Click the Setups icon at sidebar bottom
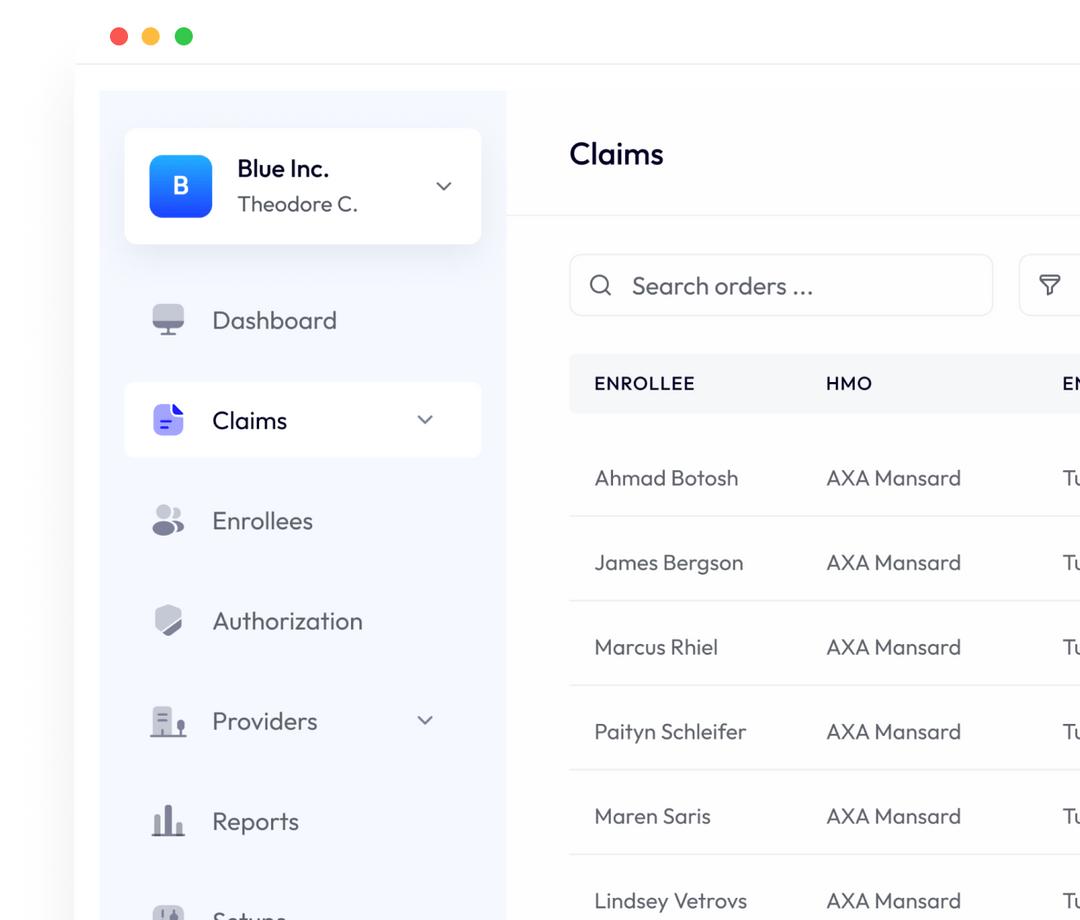The image size is (1080, 920). click(x=167, y=912)
